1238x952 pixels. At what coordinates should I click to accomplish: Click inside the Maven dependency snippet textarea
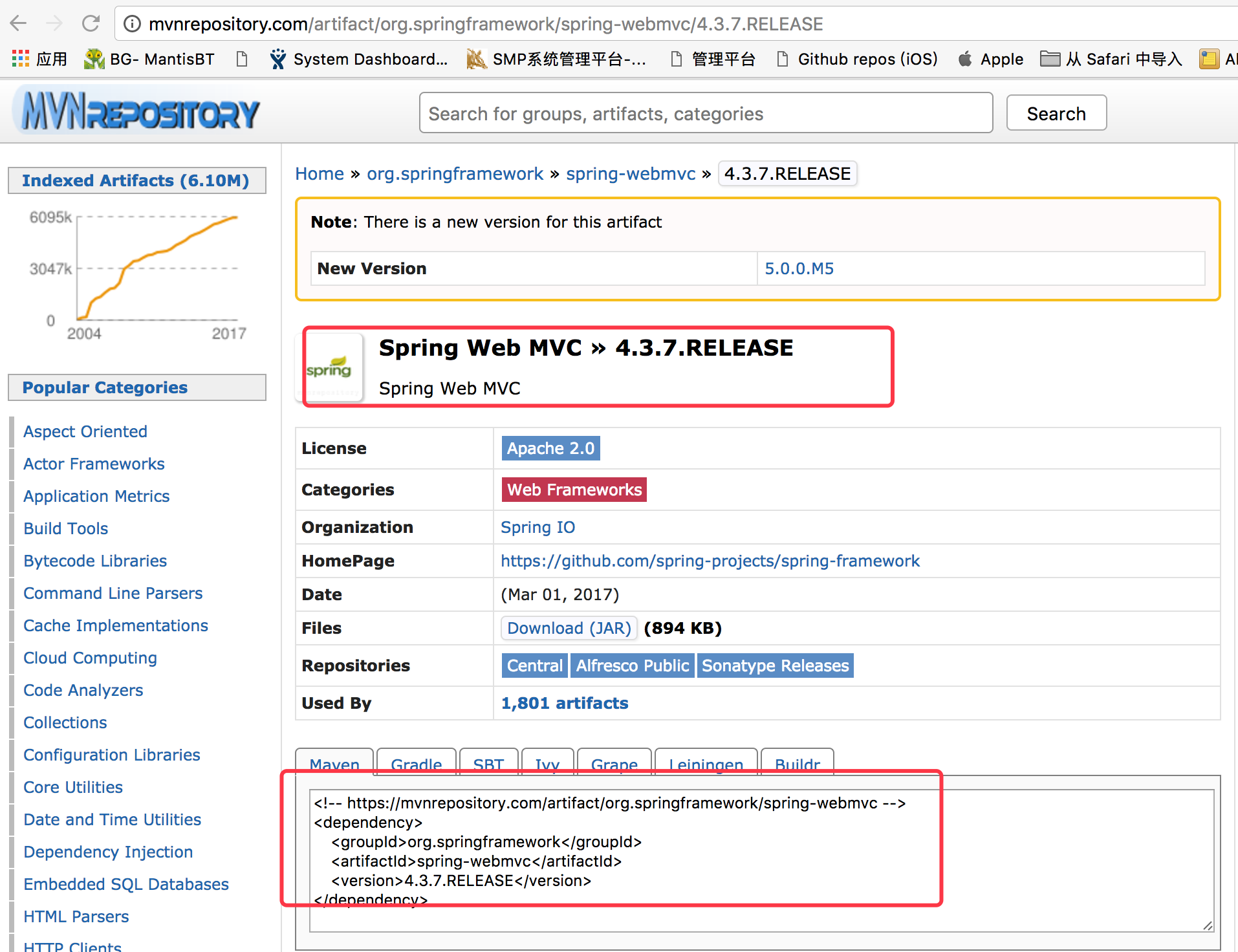(x=761, y=861)
